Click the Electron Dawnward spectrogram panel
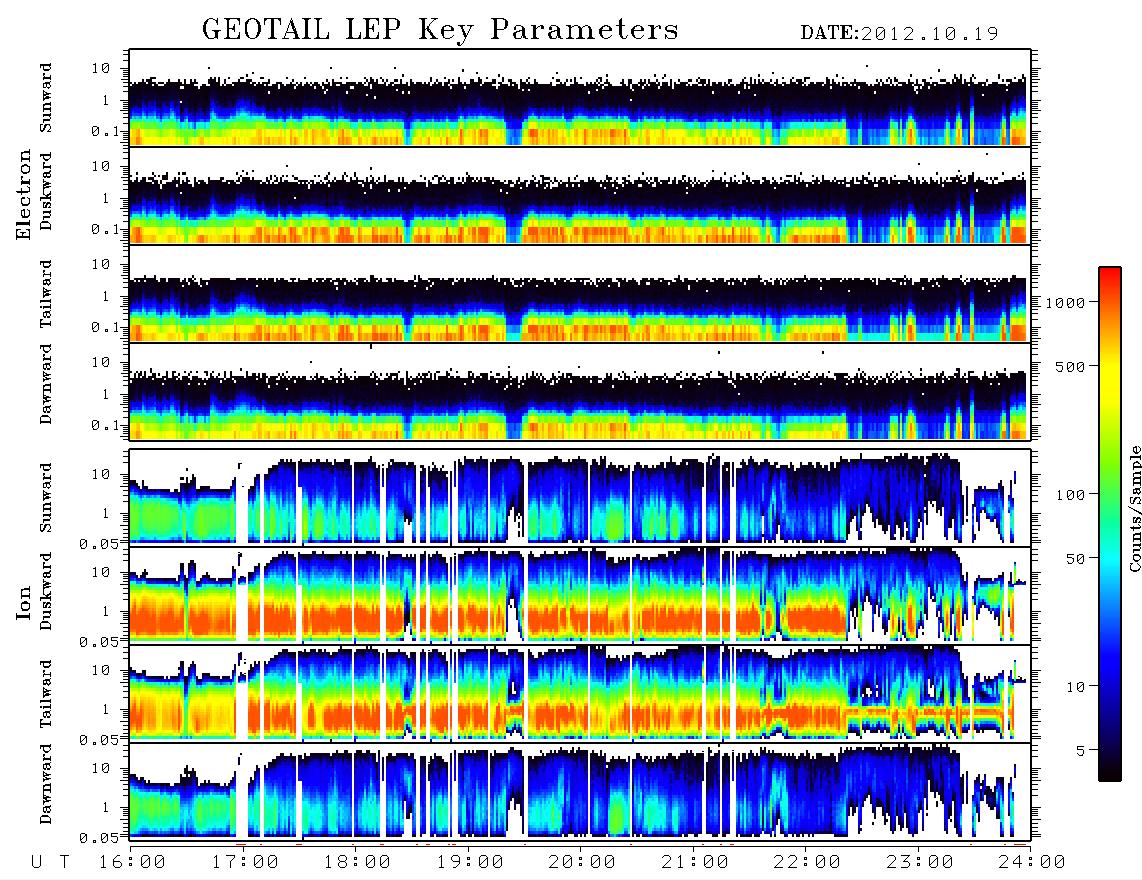 pos(580,391)
